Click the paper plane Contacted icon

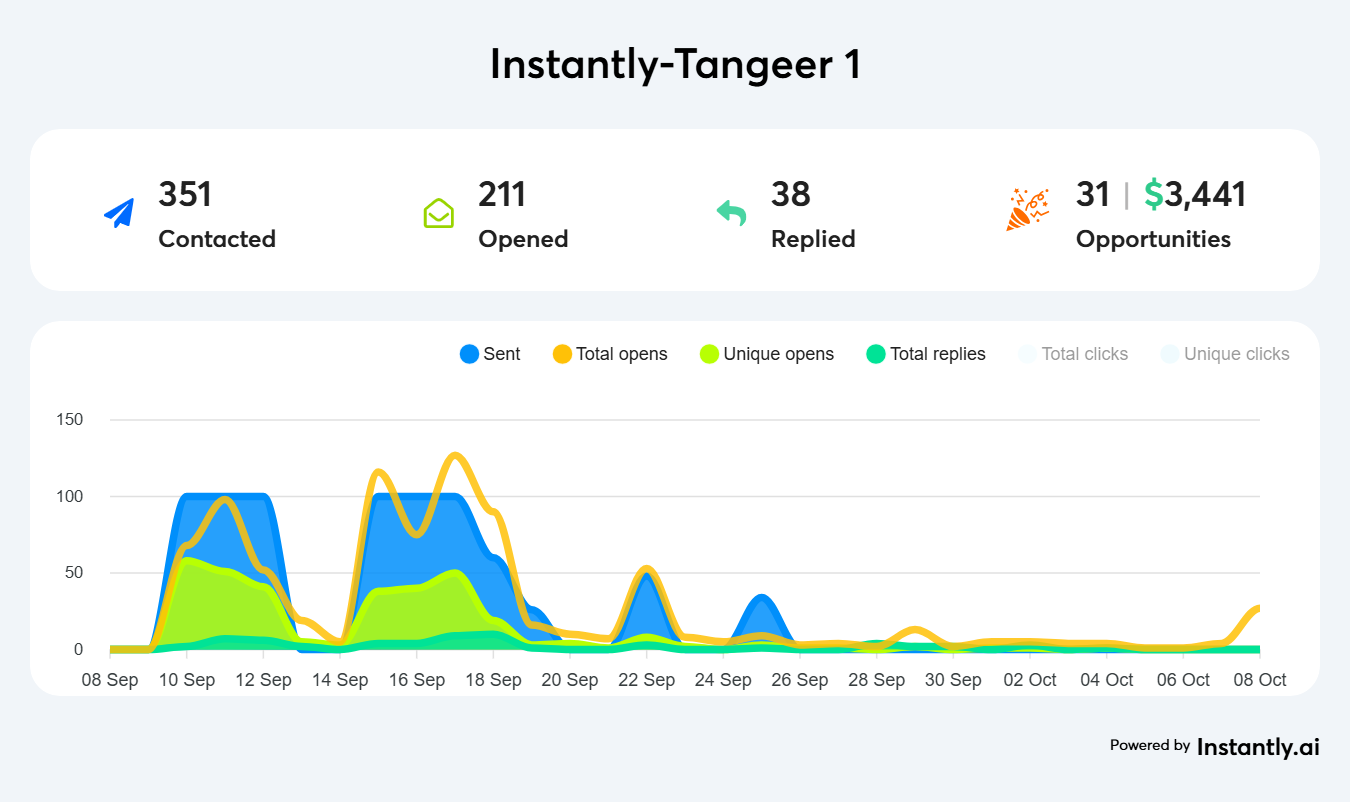coord(119,212)
